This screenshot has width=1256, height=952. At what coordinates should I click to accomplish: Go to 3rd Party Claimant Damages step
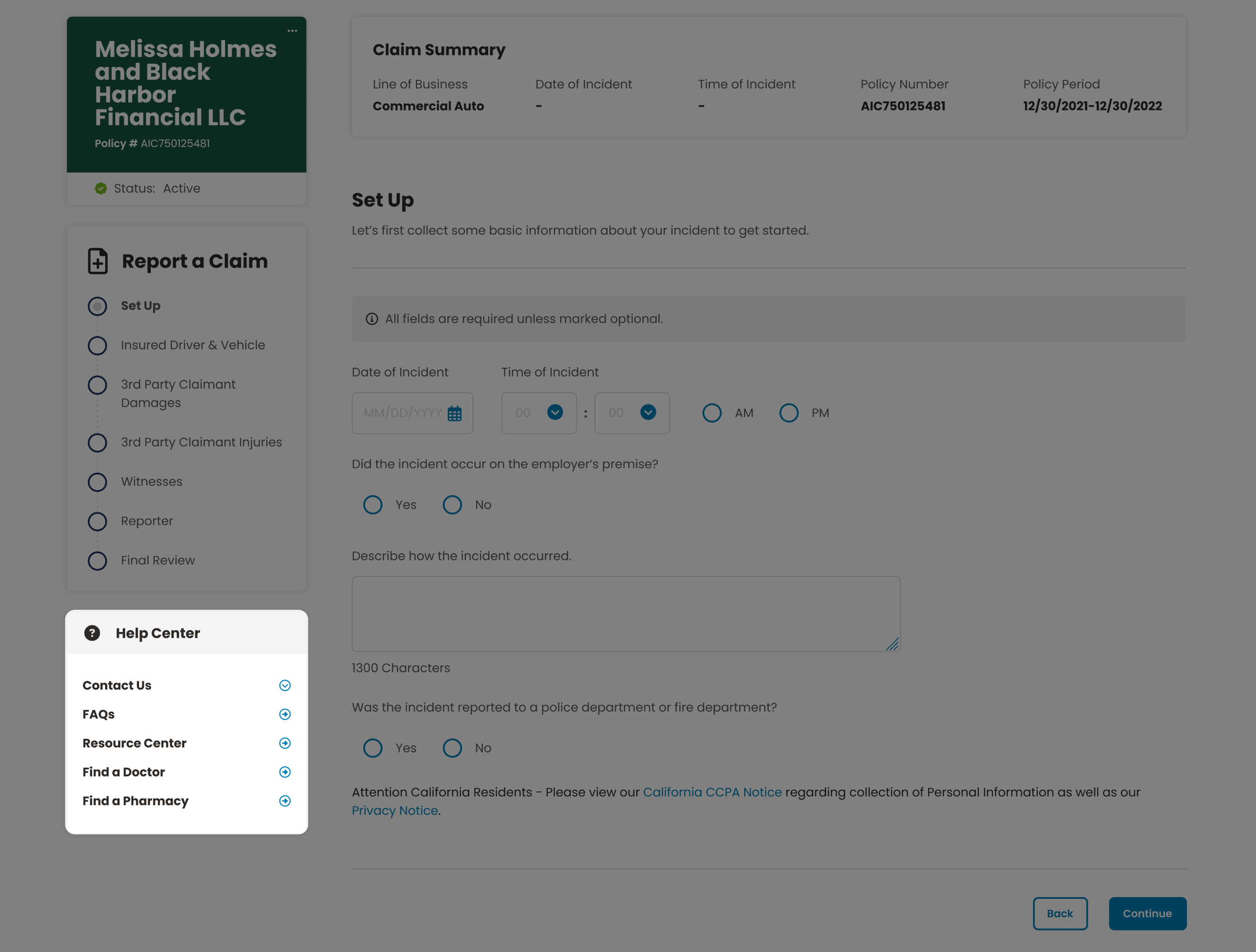click(x=178, y=393)
